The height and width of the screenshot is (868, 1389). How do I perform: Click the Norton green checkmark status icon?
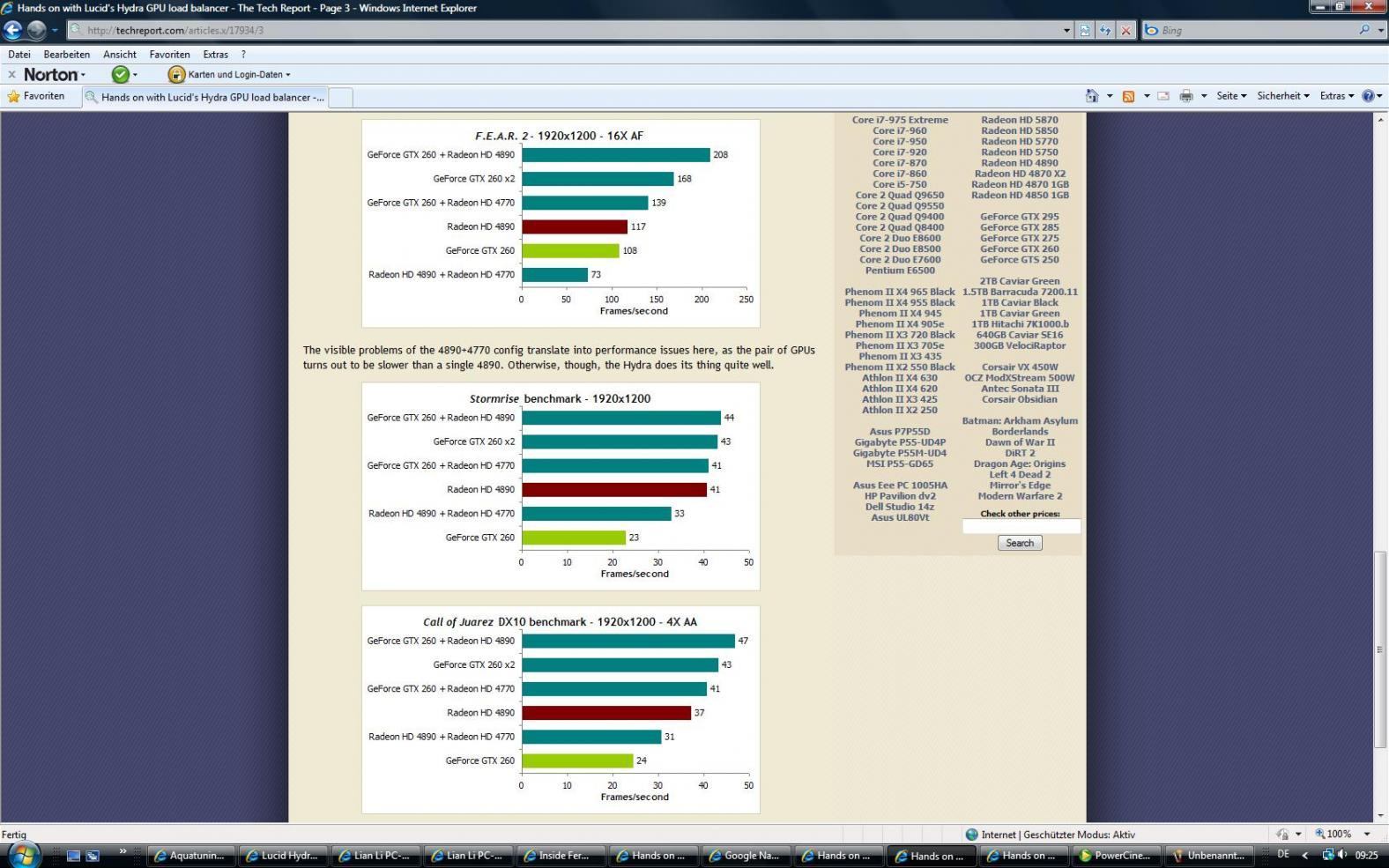point(121,75)
